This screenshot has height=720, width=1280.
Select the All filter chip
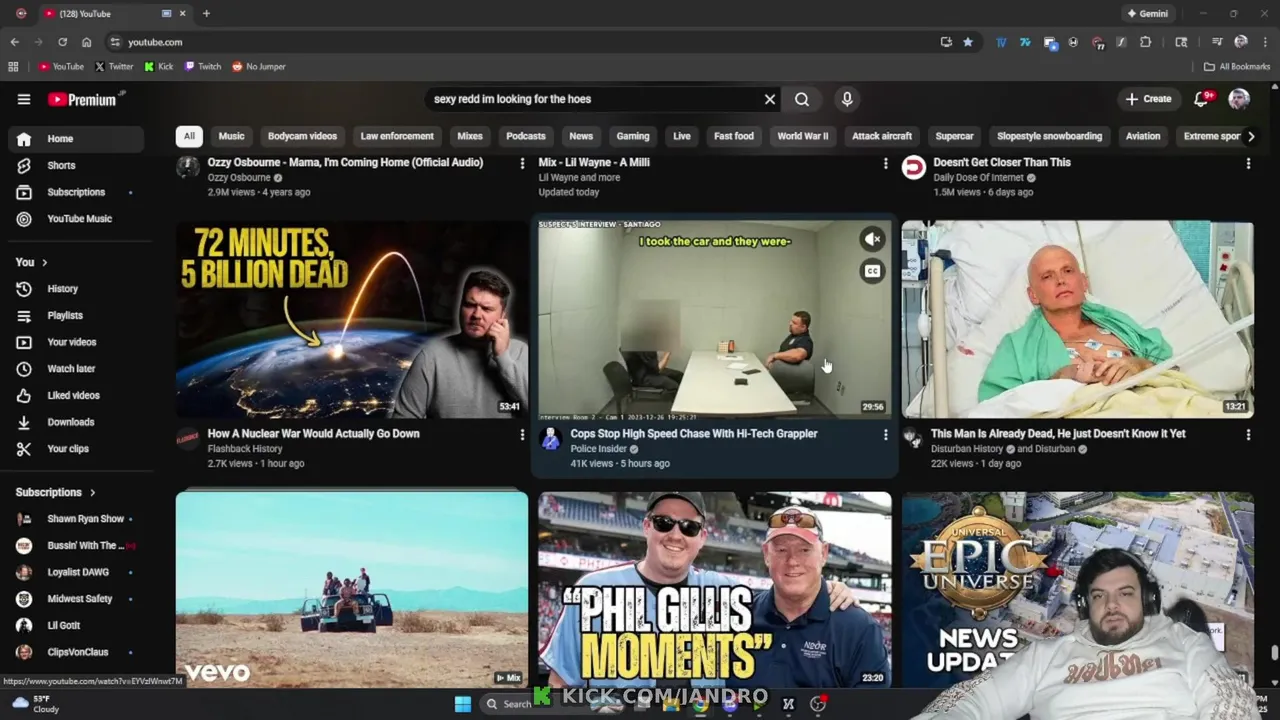click(x=189, y=136)
